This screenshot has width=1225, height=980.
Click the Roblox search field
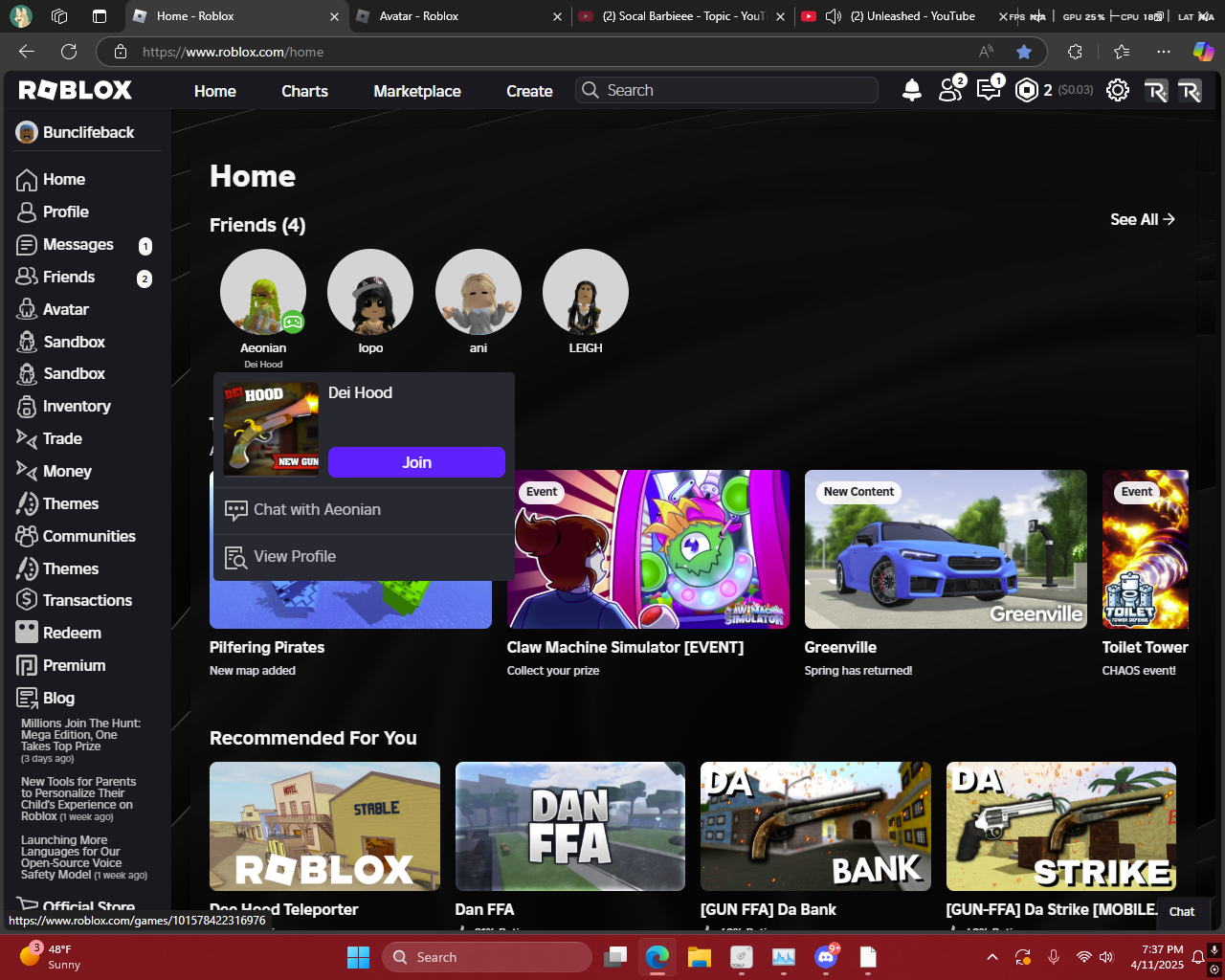click(x=727, y=90)
